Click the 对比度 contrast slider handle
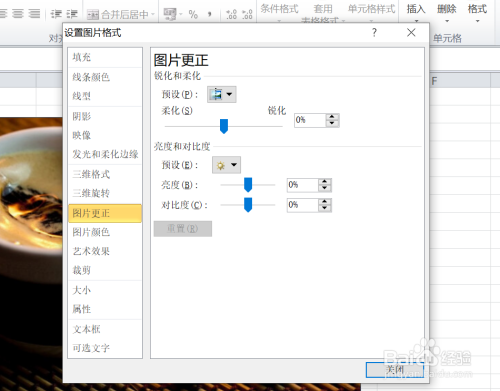This screenshot has width=500, height=391. (248, 205)
